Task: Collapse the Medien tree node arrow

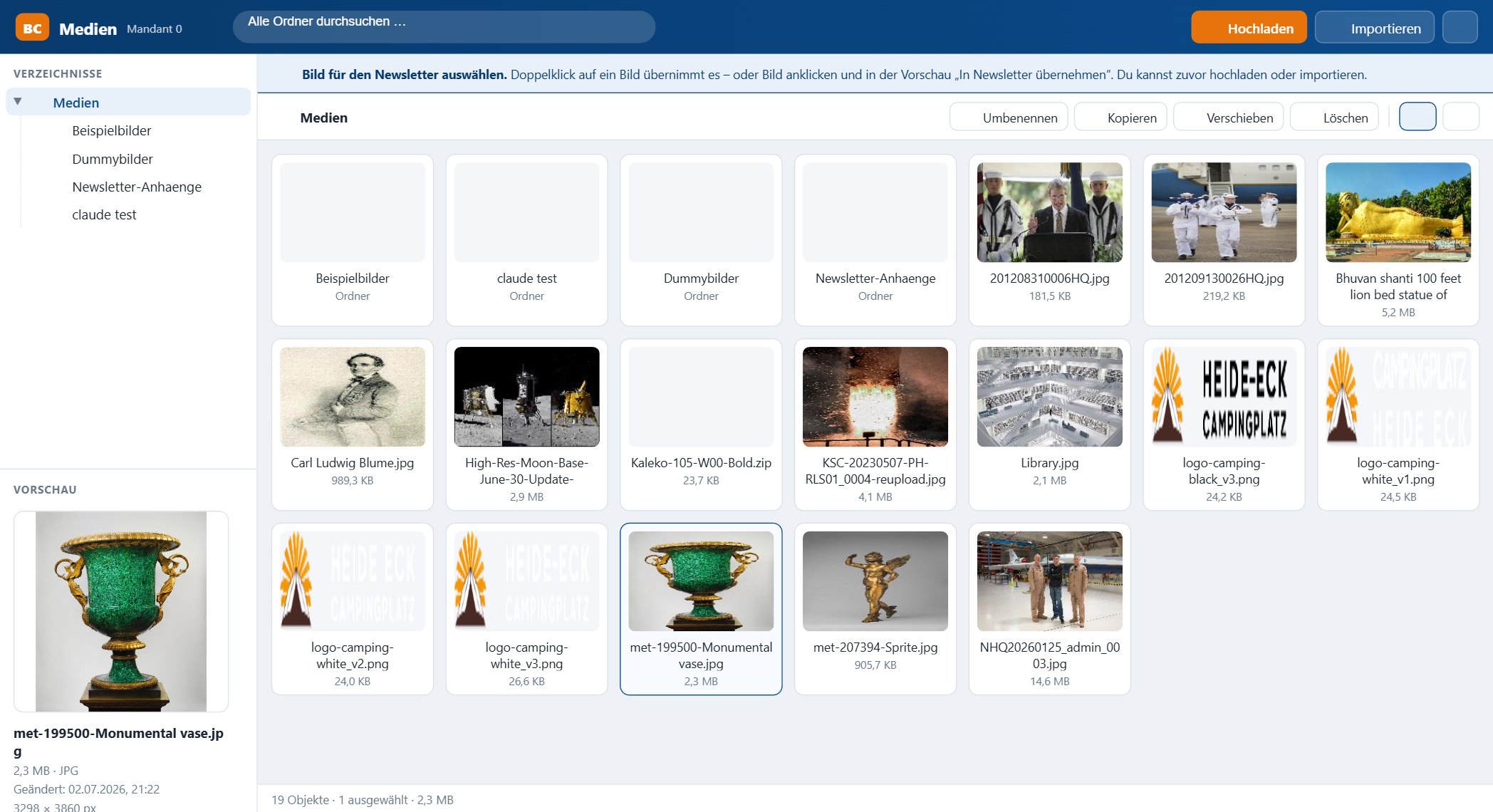Action: point(18,101)
